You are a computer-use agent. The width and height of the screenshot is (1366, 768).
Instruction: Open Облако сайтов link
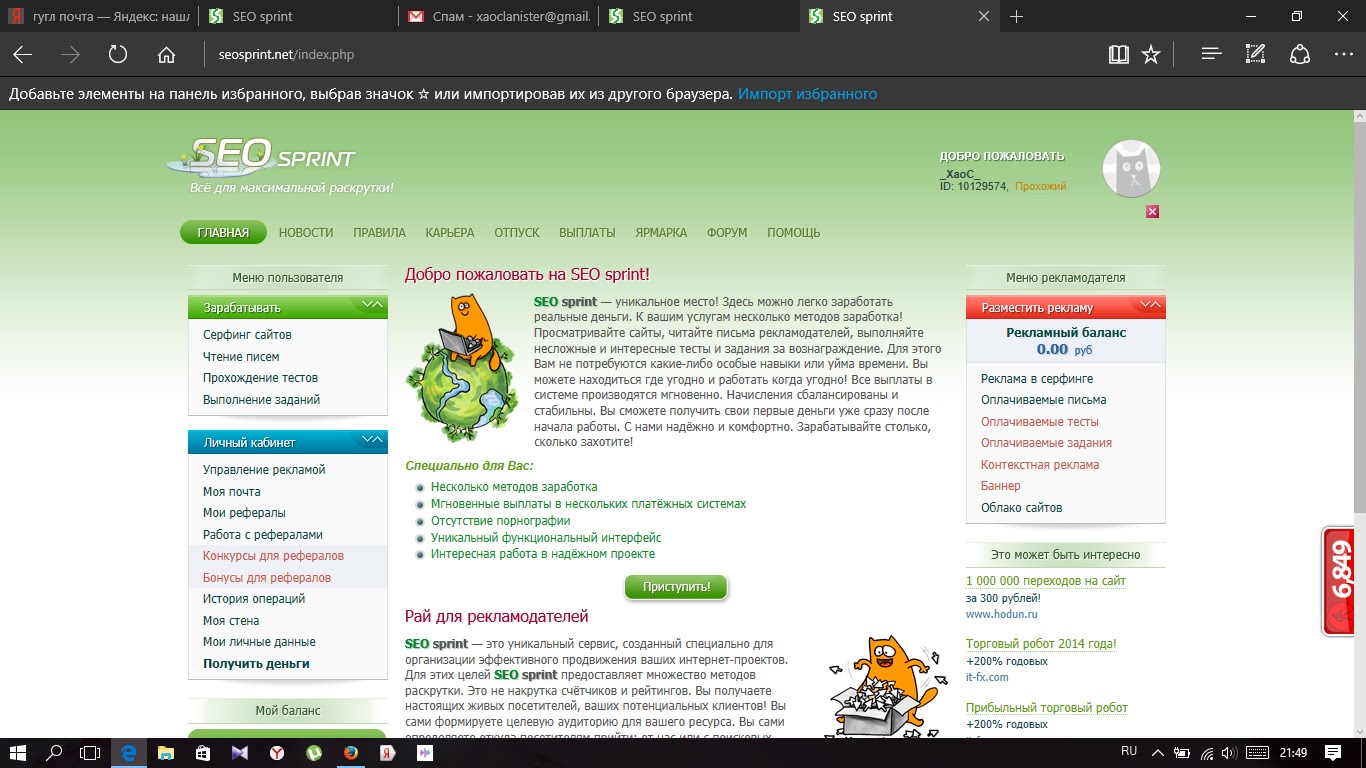(x=1021, y=507)
